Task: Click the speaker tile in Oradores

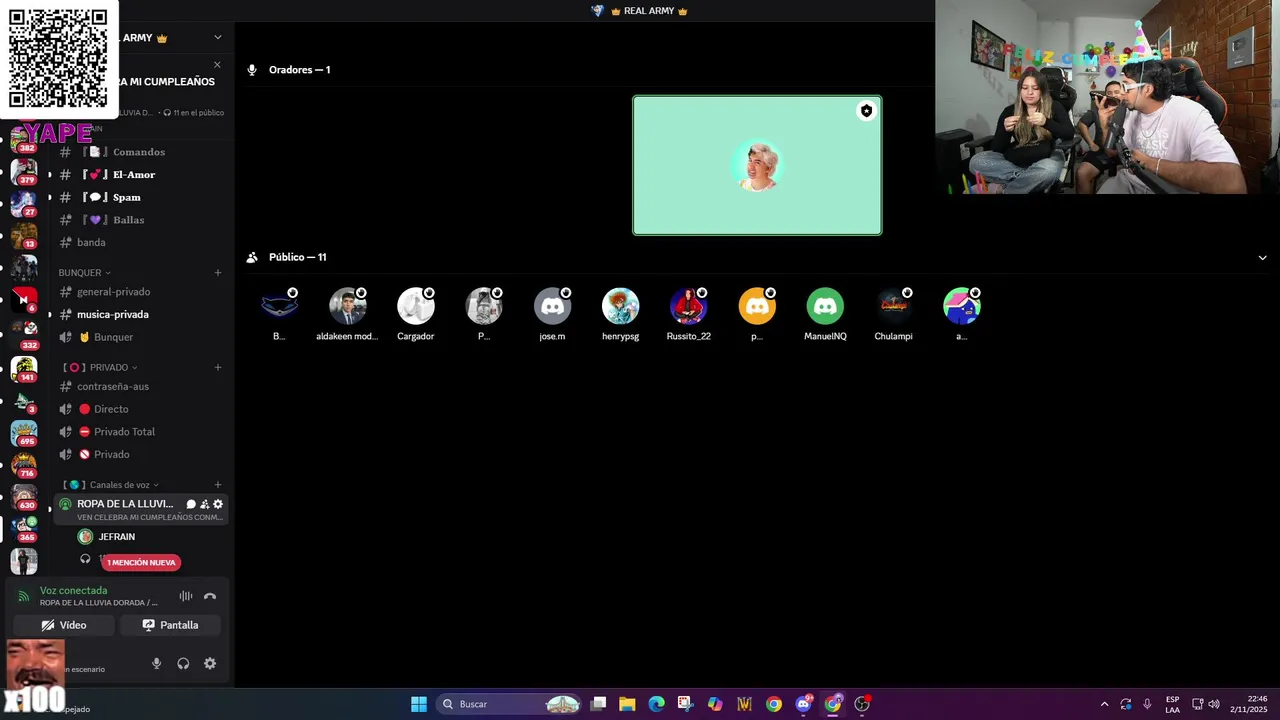Action: [757, 165]
